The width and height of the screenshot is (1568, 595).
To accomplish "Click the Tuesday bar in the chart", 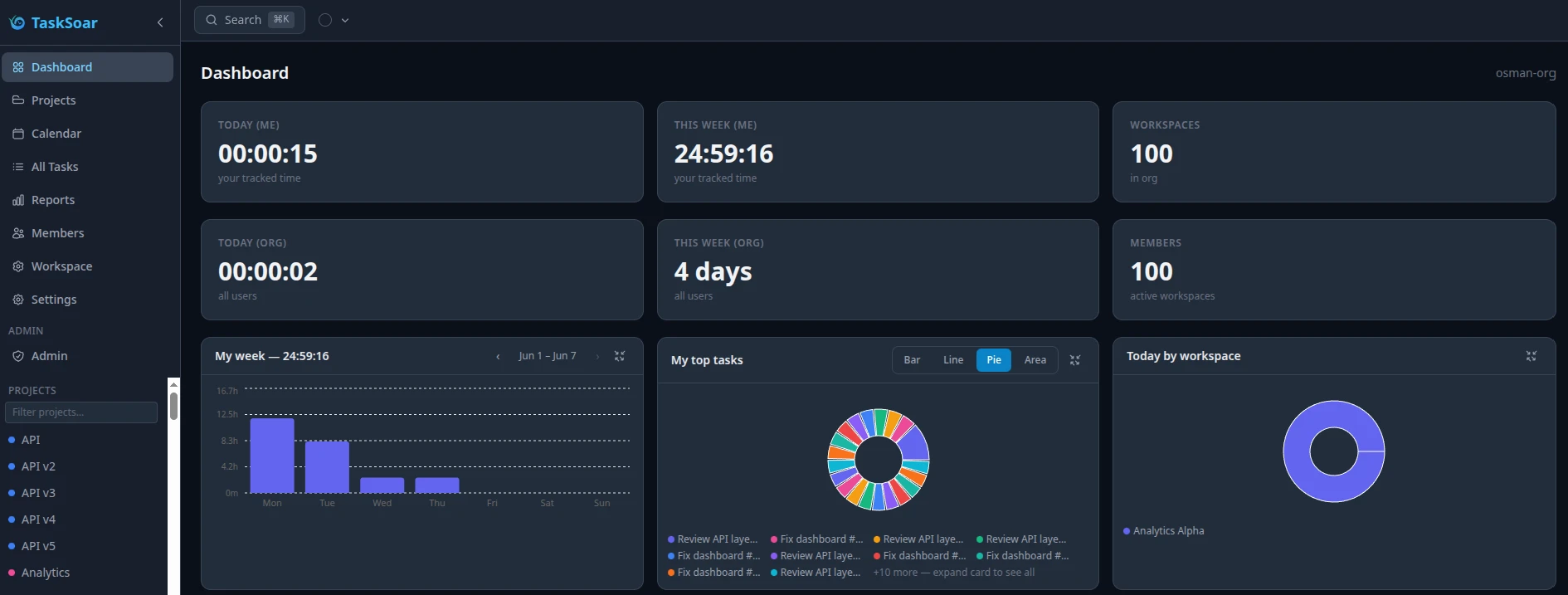I will tap(327, 467).
